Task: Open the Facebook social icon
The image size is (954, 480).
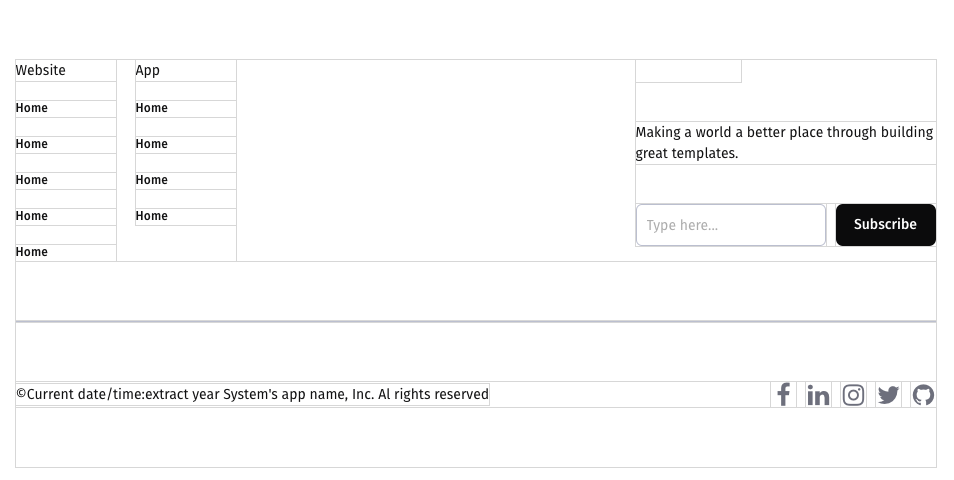Action: click(784, 395)
